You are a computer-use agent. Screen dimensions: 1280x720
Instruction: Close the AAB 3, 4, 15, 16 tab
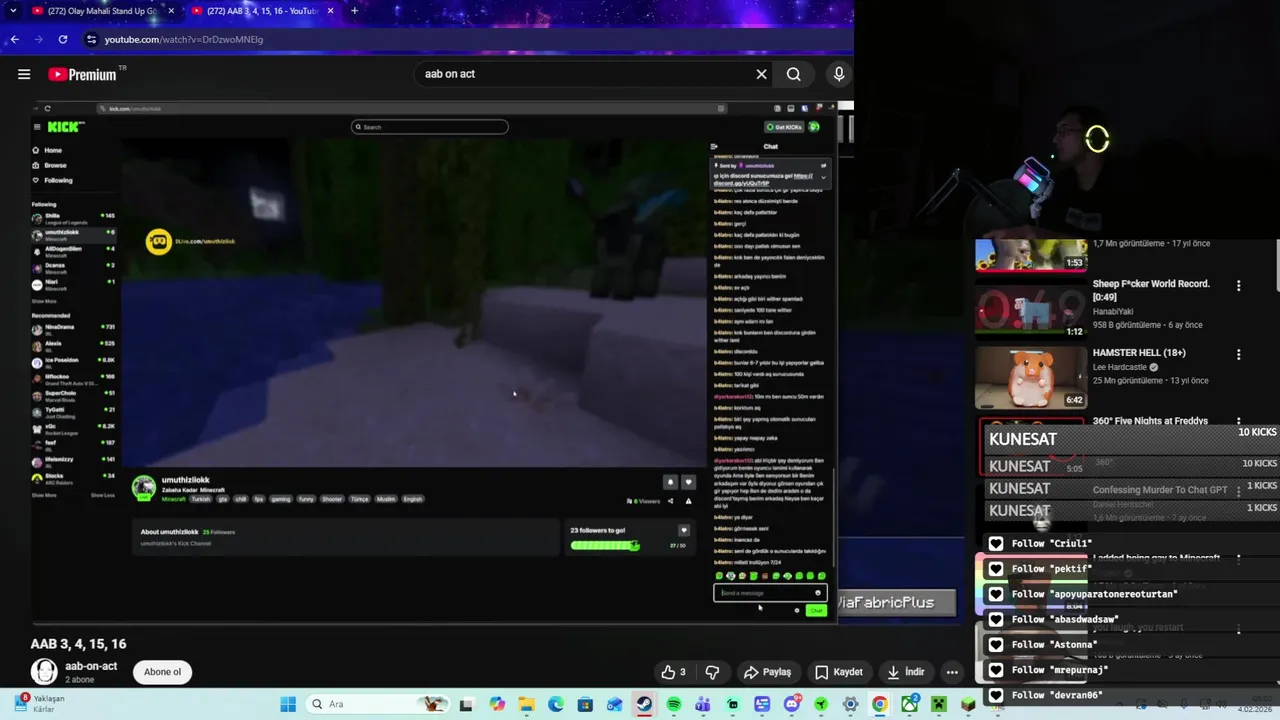pos(329,11)
